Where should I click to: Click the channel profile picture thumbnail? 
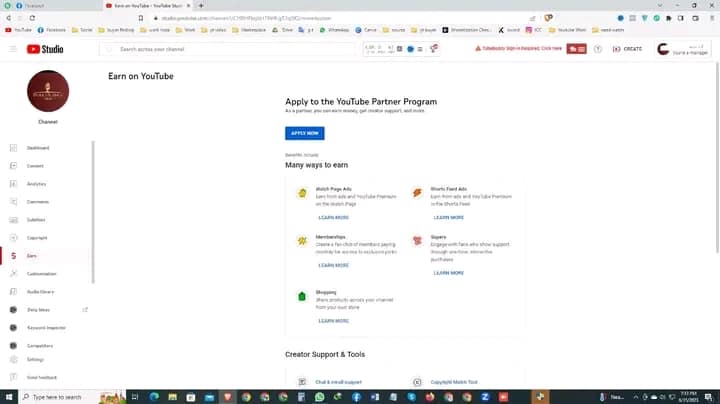click(47, 92)
